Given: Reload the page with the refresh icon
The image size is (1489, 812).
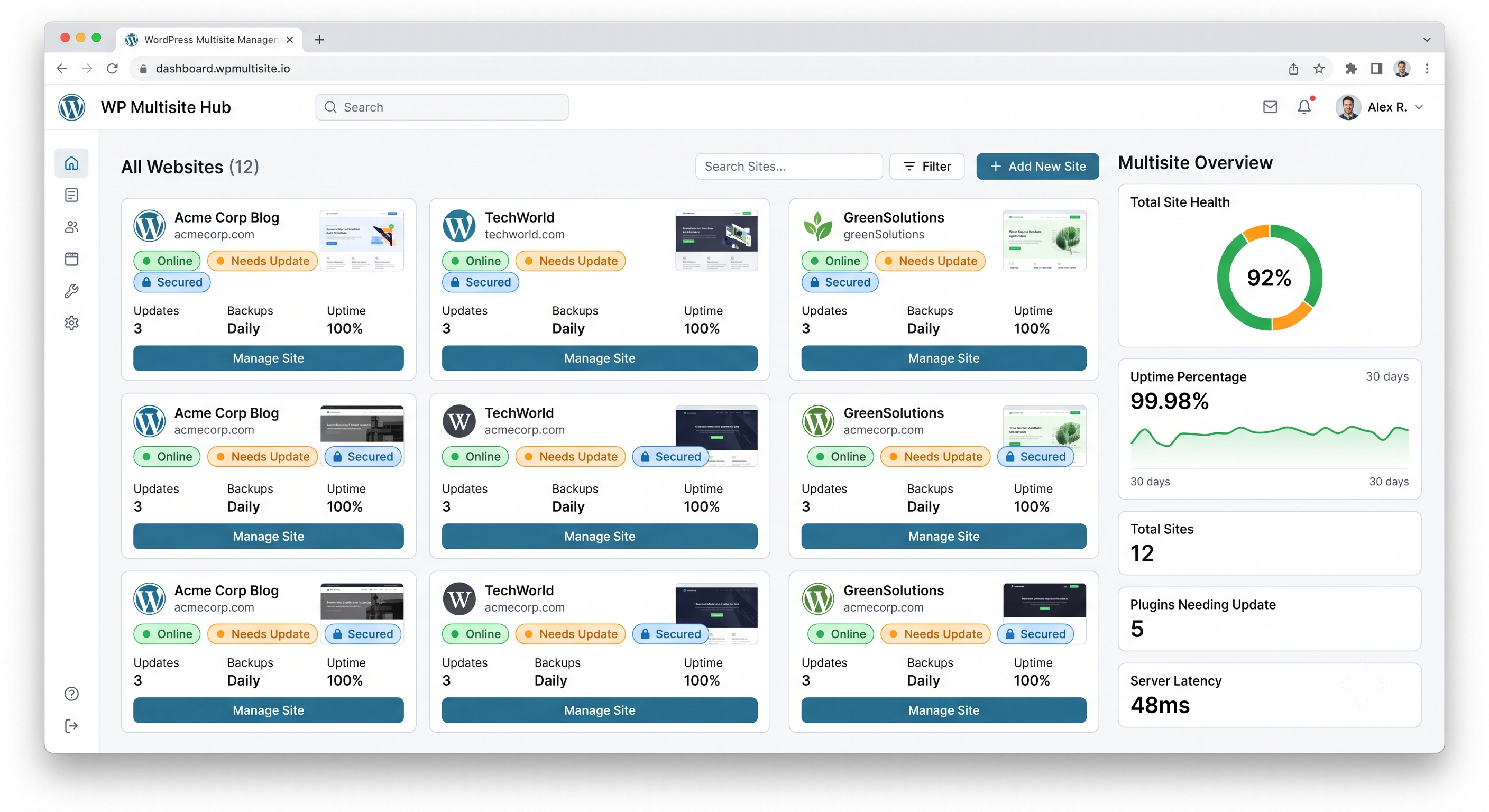Looking at the screenshot, I should (112, 69).
